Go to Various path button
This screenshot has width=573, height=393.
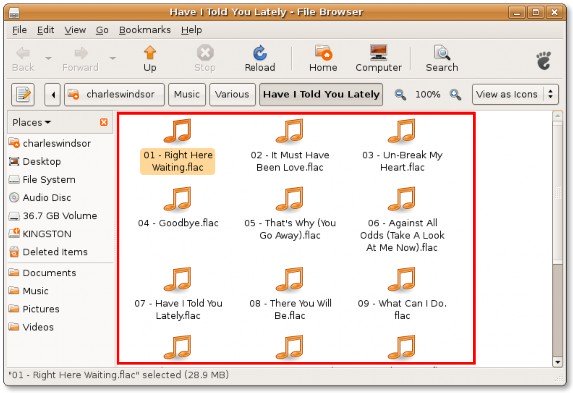coord(232,95)
